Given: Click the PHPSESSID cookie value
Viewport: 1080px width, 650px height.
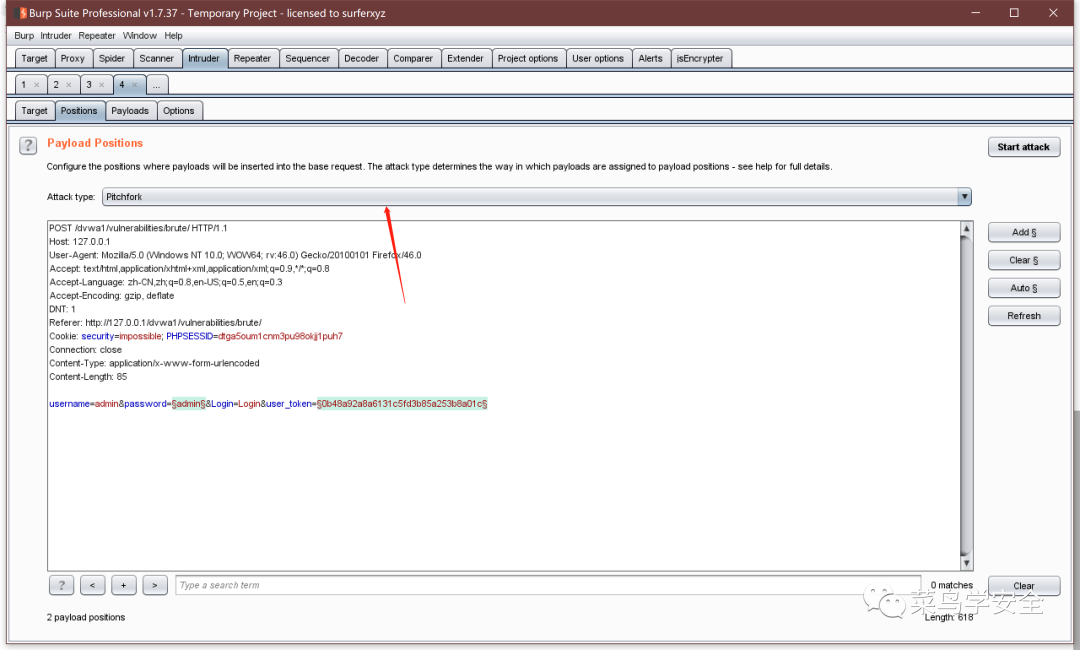Looking at the screenshot, I should click(280, 337).
